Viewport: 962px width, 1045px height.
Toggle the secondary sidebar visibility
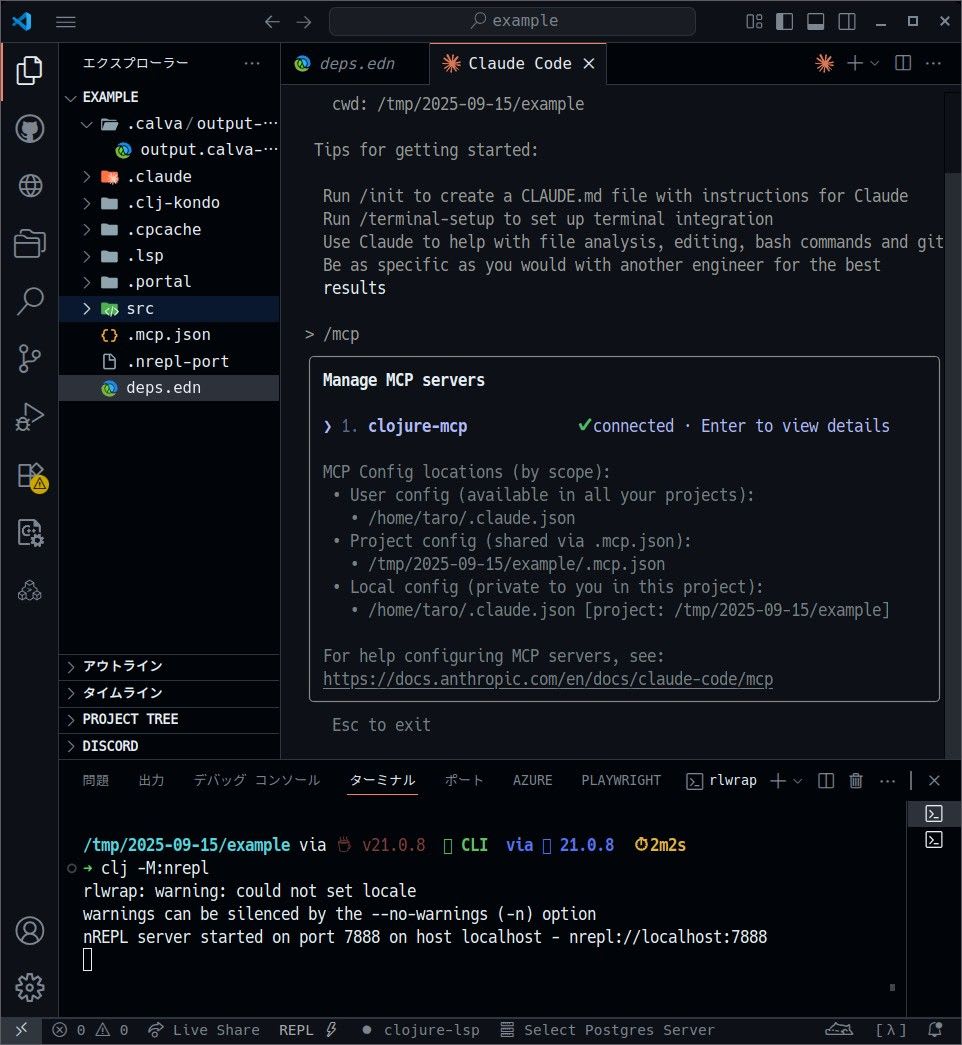click(847, 21)
